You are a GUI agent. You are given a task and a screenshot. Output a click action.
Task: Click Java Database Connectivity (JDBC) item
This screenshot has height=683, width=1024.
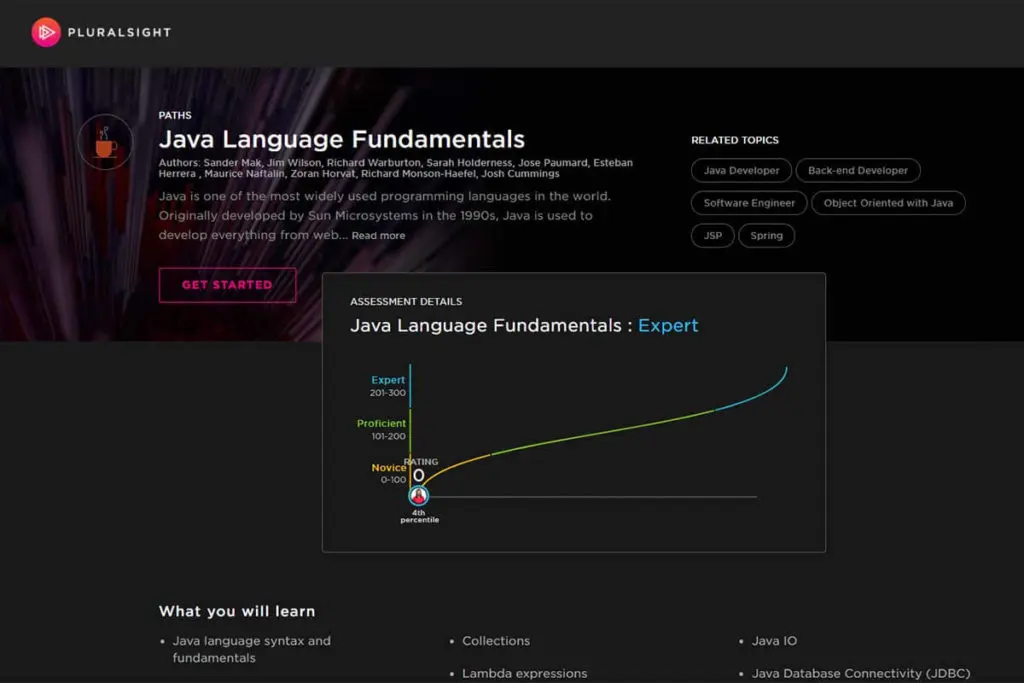[861, 674]
